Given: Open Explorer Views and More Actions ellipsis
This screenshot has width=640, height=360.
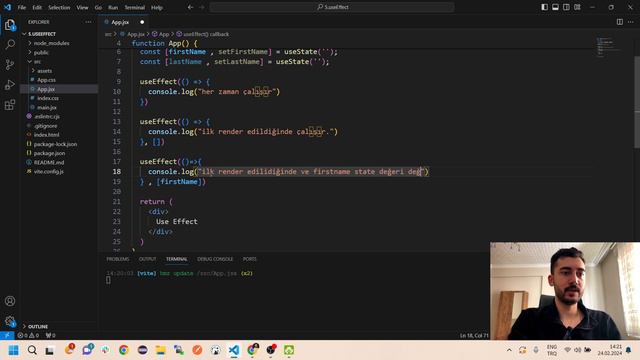Looking at the screenshot, I should tap(89, 22).
